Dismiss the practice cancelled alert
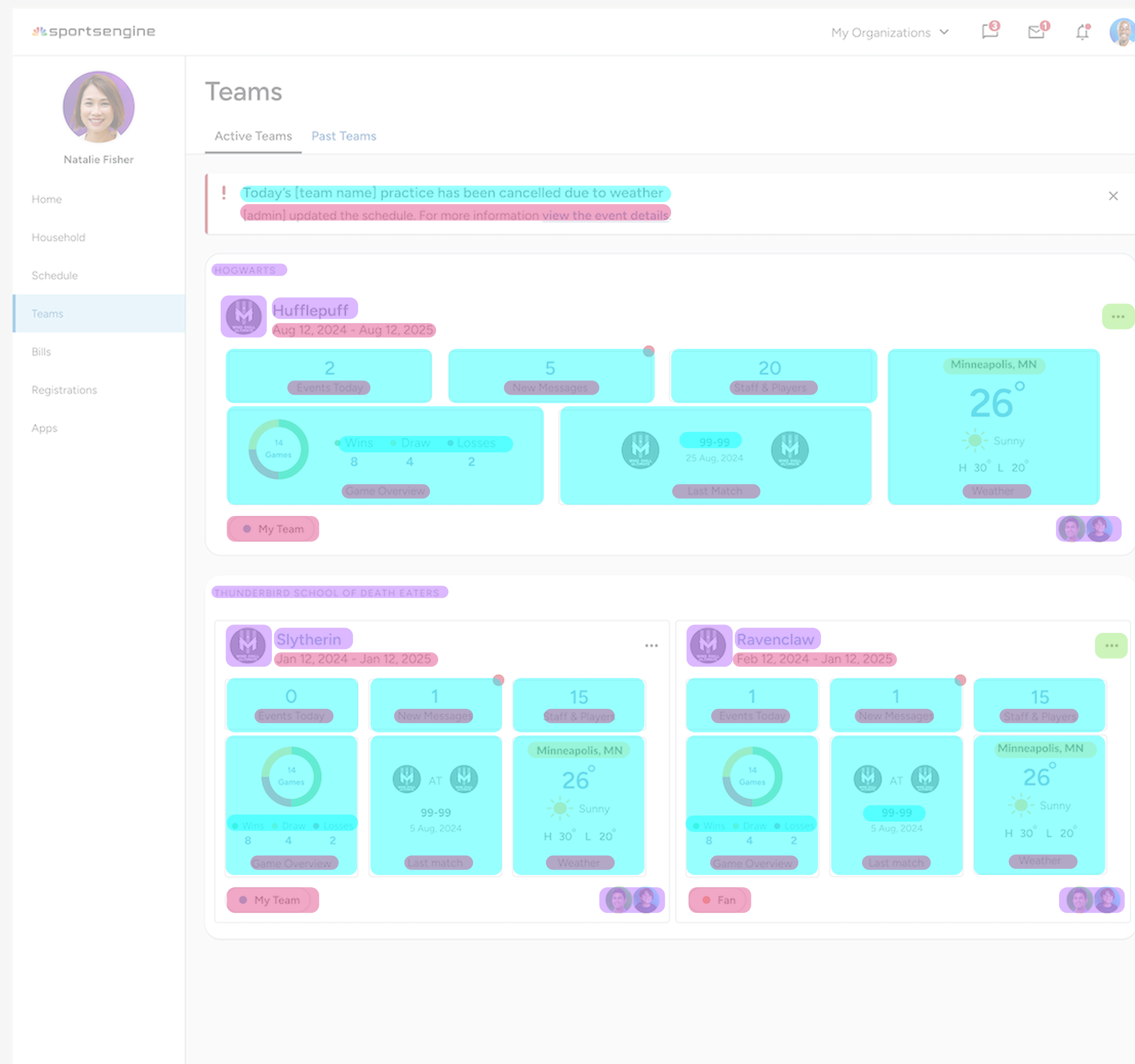 point(1113,196)
